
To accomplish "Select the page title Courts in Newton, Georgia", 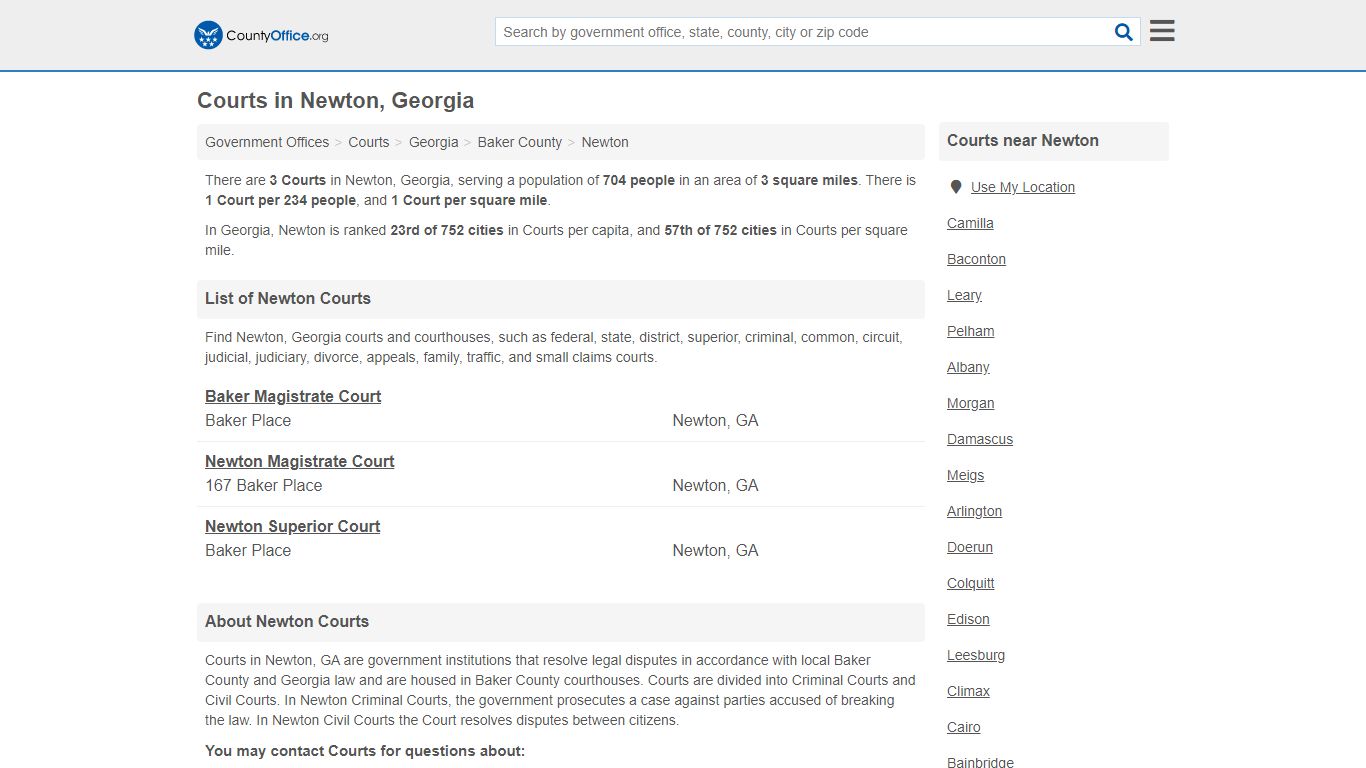I will point(335,100).
